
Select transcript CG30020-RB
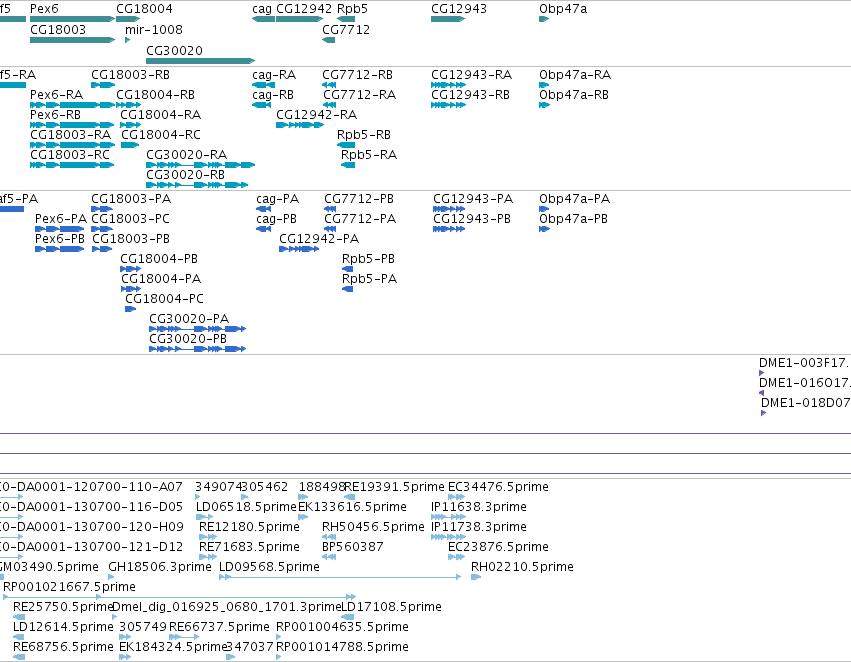tap(186, 175)
